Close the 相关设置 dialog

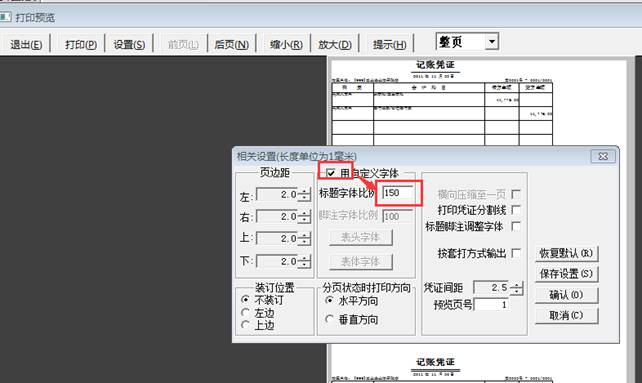(x=603, y=156)
